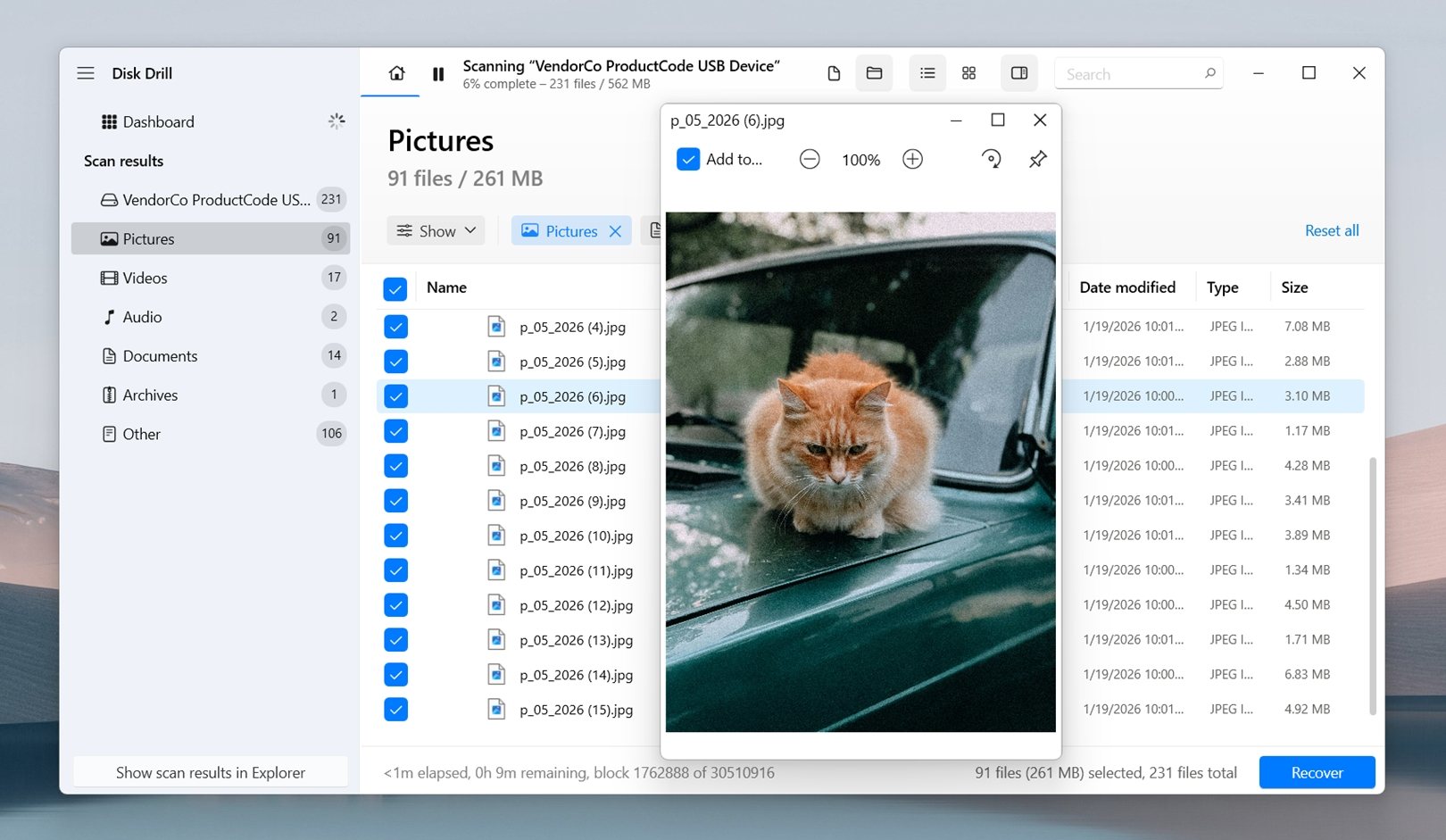The height and width of the screenshot is (840, 1446).
Task: Zoom out the preview image
Action: pyautogui.click(x=810, y=160)
